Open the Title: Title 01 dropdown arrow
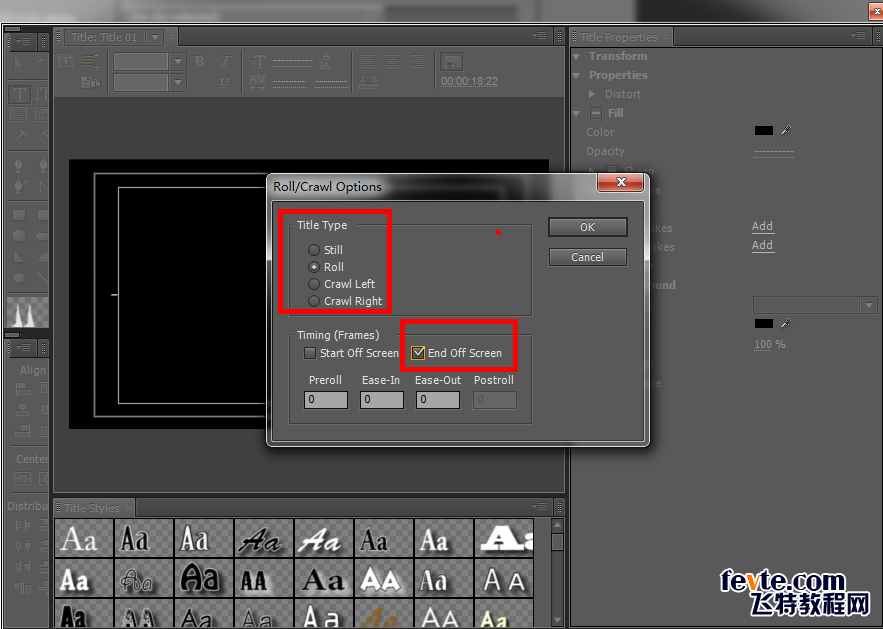The image size is (883, 629). pyautogui.click(x=155, y=37)
